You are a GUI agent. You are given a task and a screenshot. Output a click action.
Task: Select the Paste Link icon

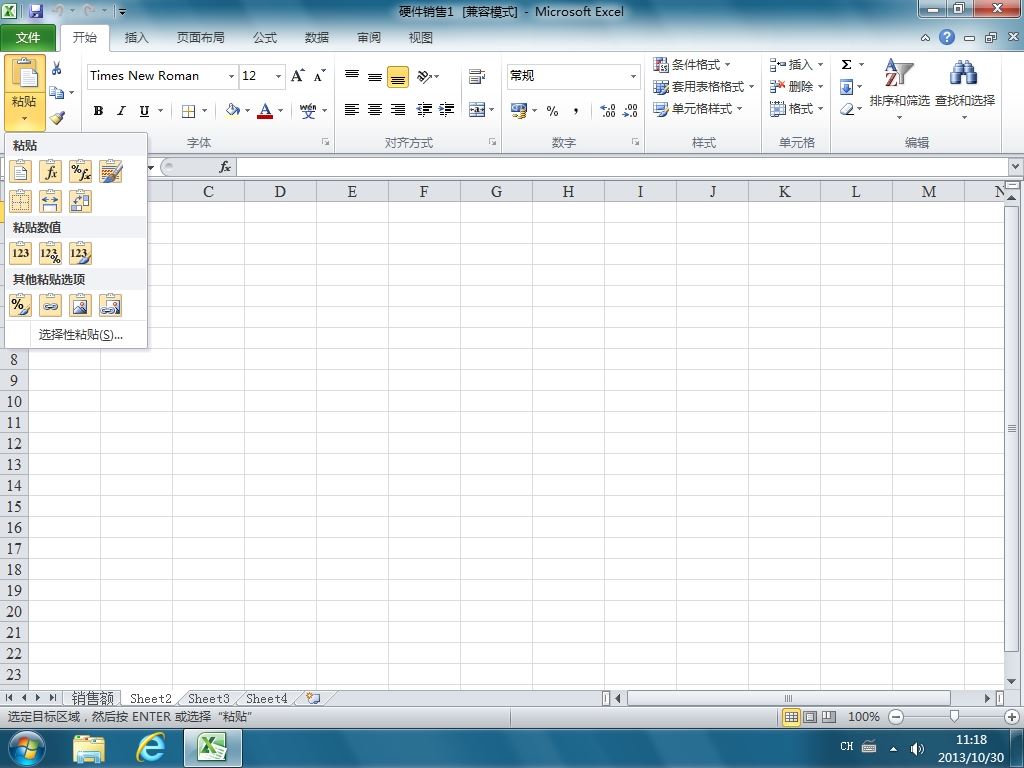(x=50, y=305)
